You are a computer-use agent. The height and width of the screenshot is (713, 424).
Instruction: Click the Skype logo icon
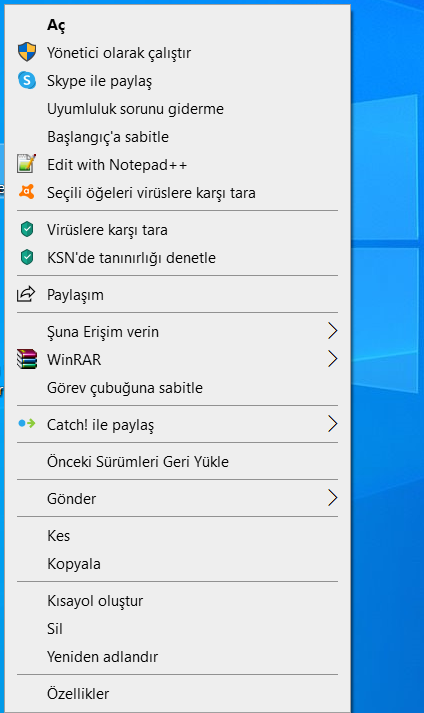[27, 80]
